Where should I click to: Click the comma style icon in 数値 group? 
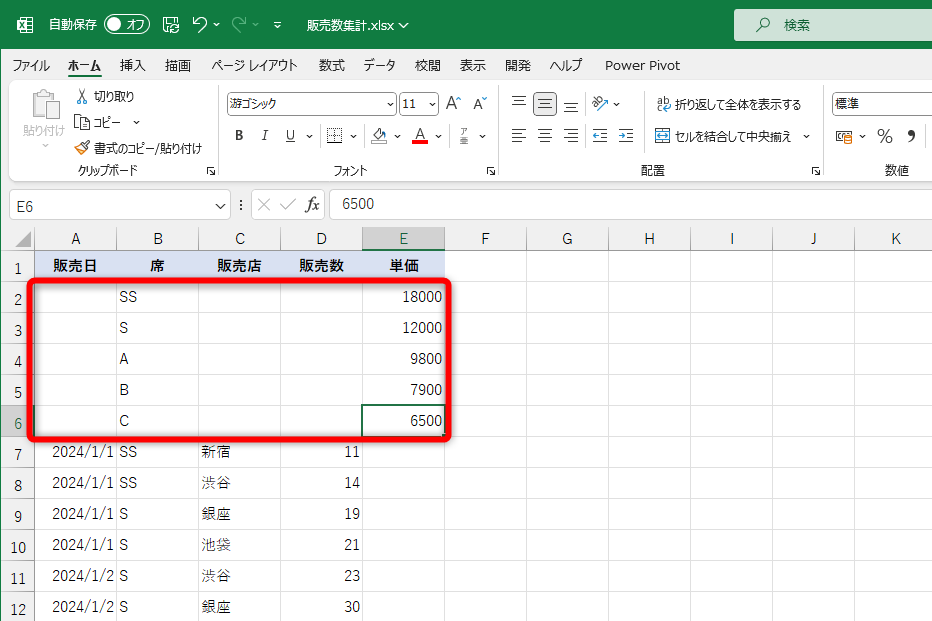pos(911,135)
